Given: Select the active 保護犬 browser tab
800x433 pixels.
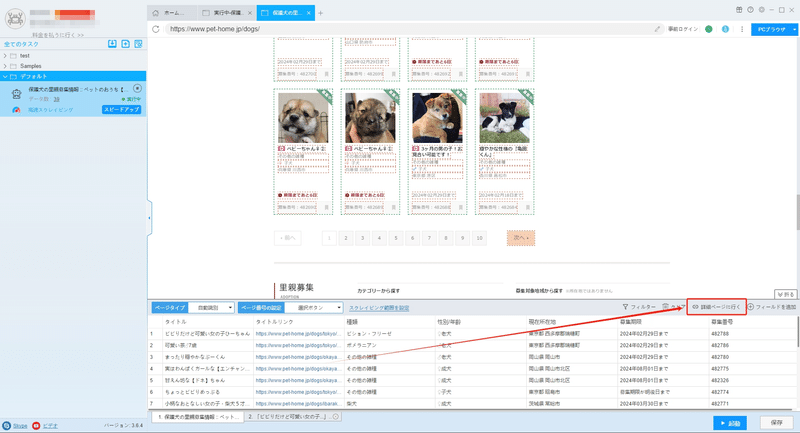Looking at the screenshot, I should click(284, 13).
